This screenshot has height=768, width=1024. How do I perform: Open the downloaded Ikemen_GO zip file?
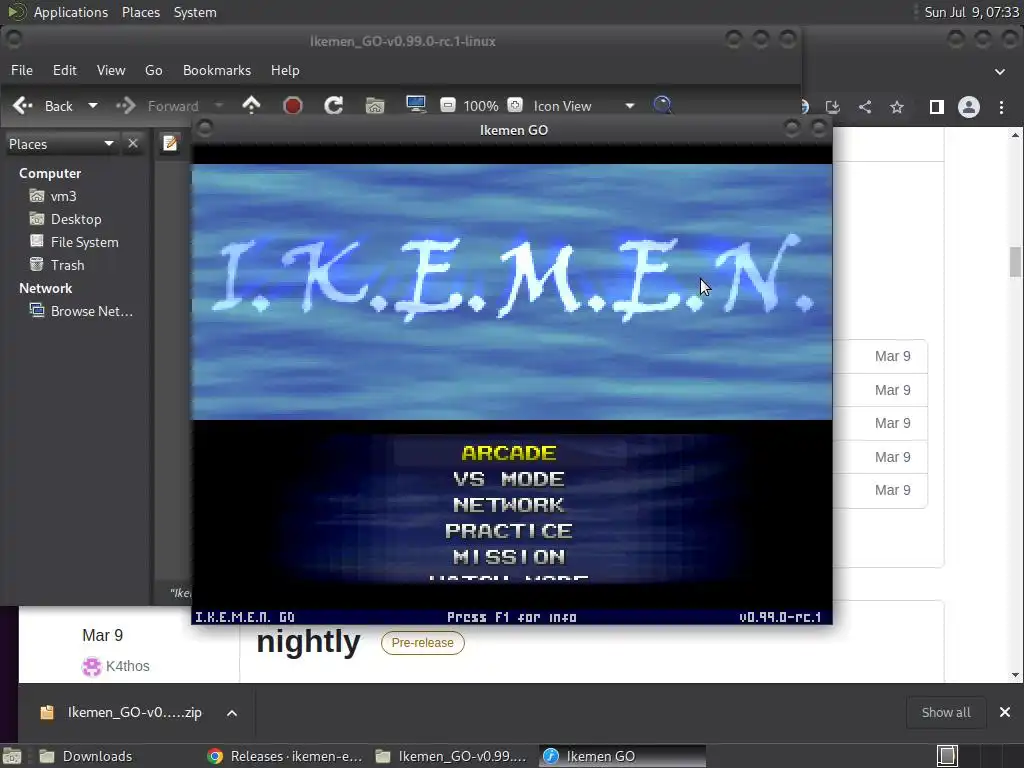click(121, 712)
